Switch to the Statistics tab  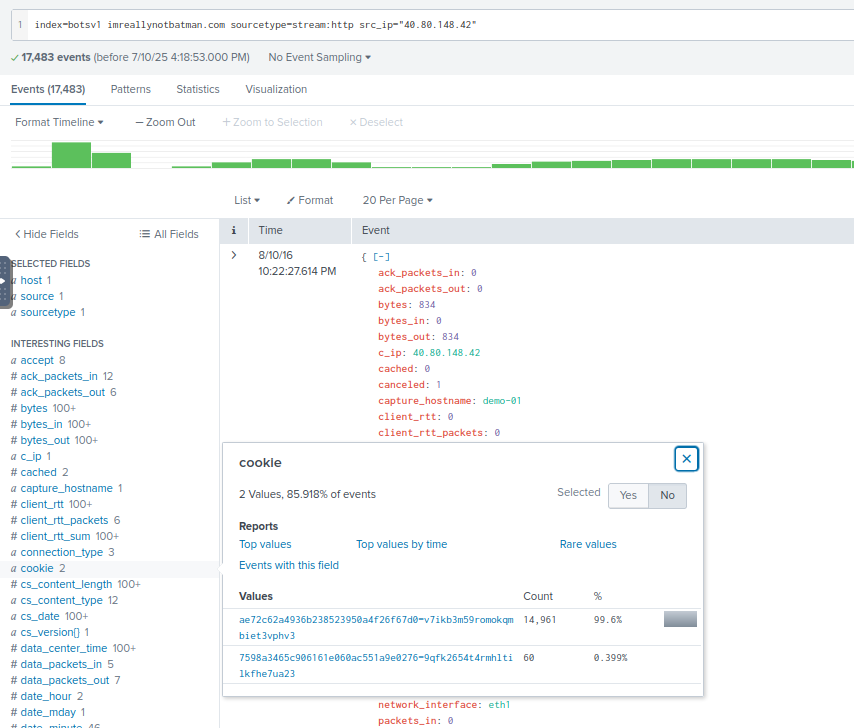pos(198,89)
